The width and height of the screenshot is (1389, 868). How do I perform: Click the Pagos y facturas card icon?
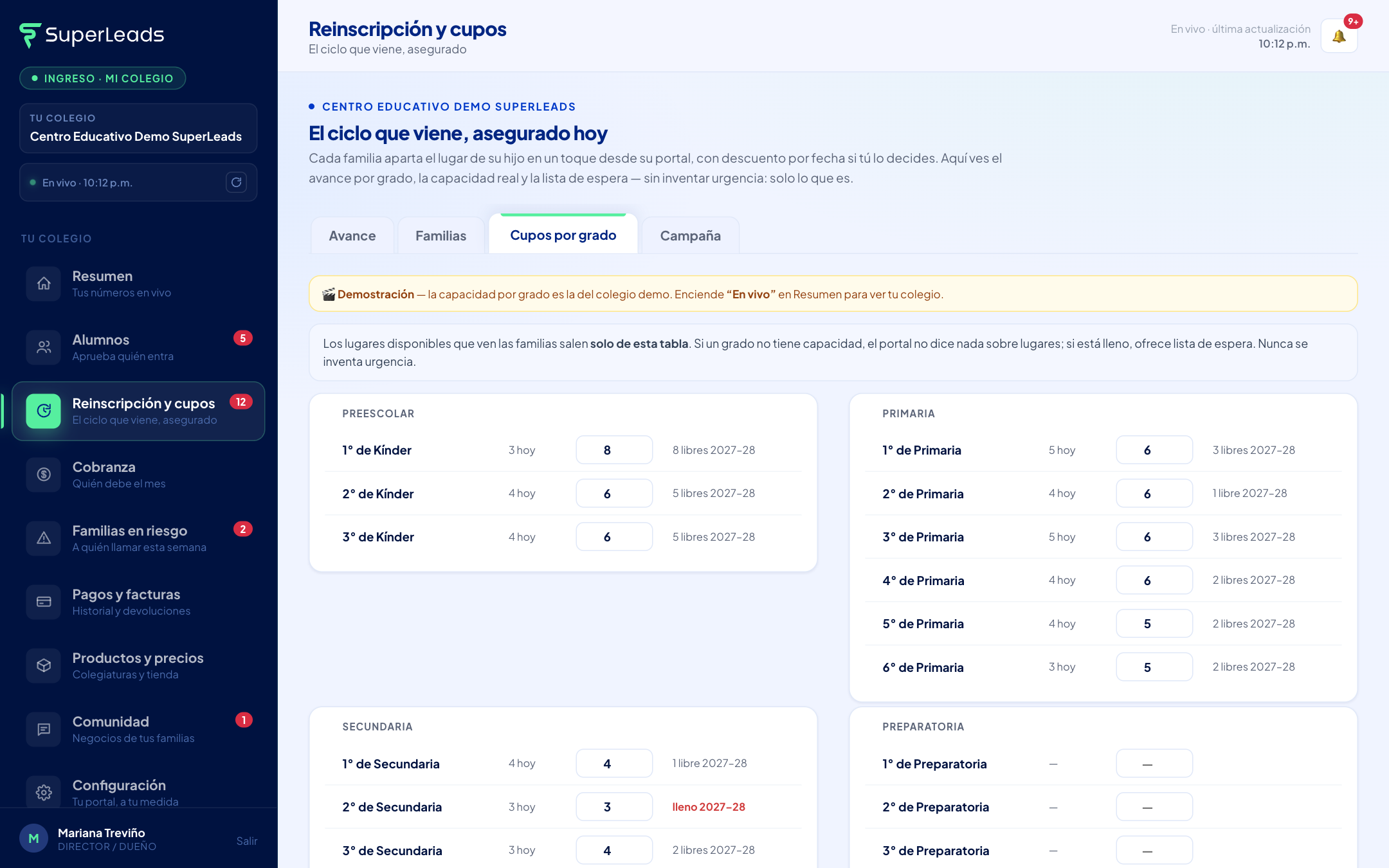pos(44,602)
